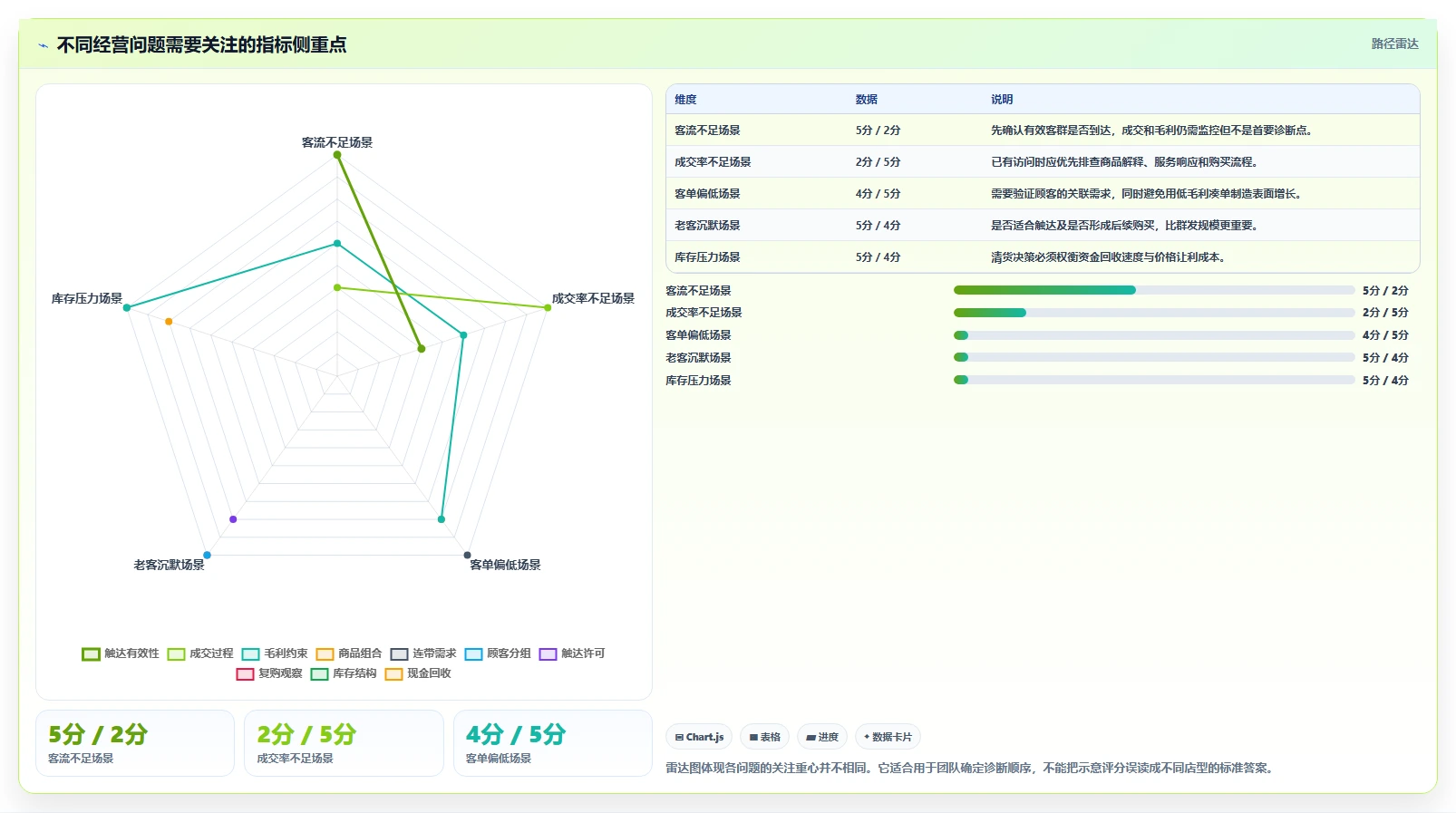Click description starting 需要验证顾客的关联需求
This screenshot has height=813, width=1456.
tap(1148, 194)
